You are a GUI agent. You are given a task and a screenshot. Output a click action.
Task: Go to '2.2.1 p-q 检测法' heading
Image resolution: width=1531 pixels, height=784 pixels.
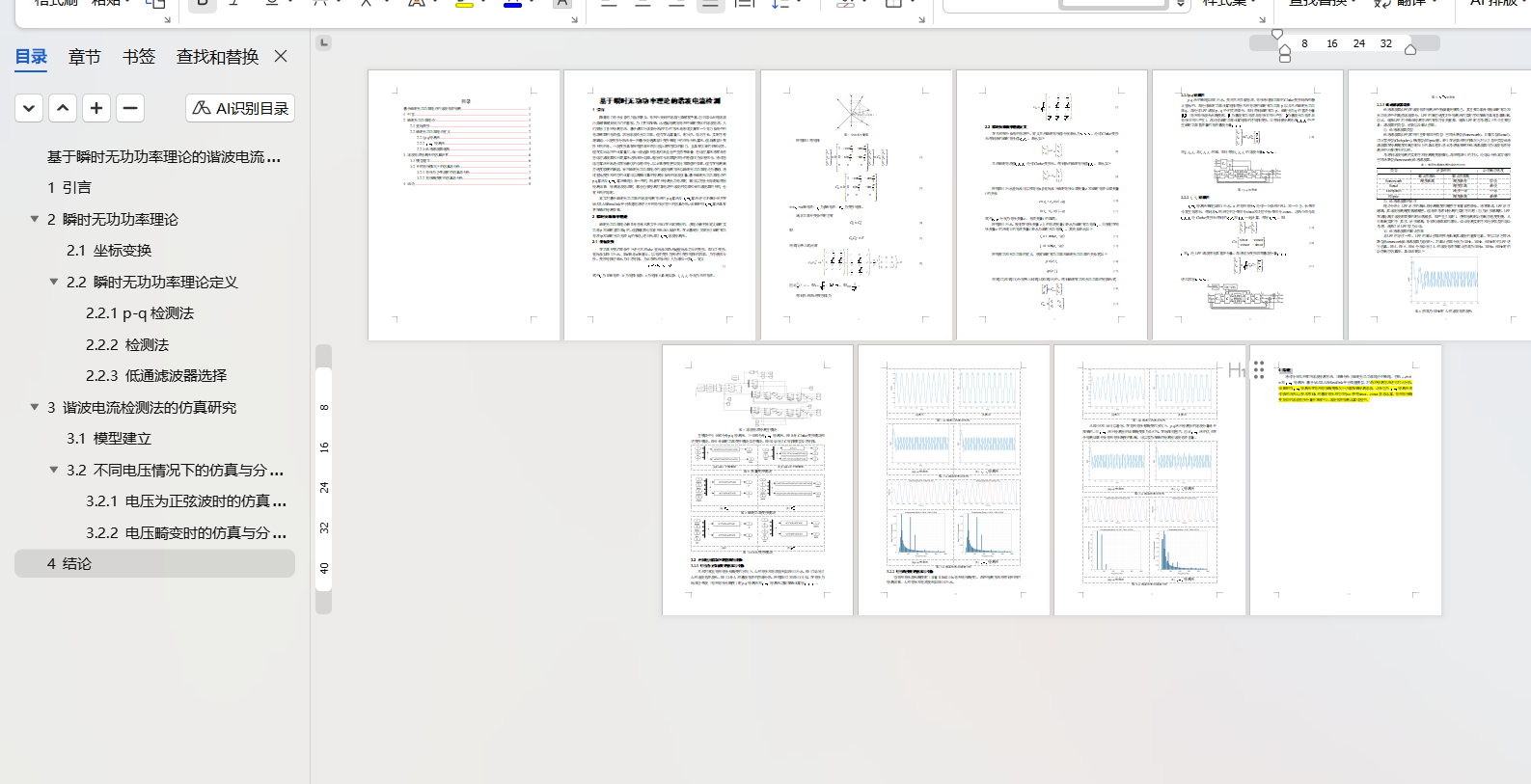pos(140,313)
